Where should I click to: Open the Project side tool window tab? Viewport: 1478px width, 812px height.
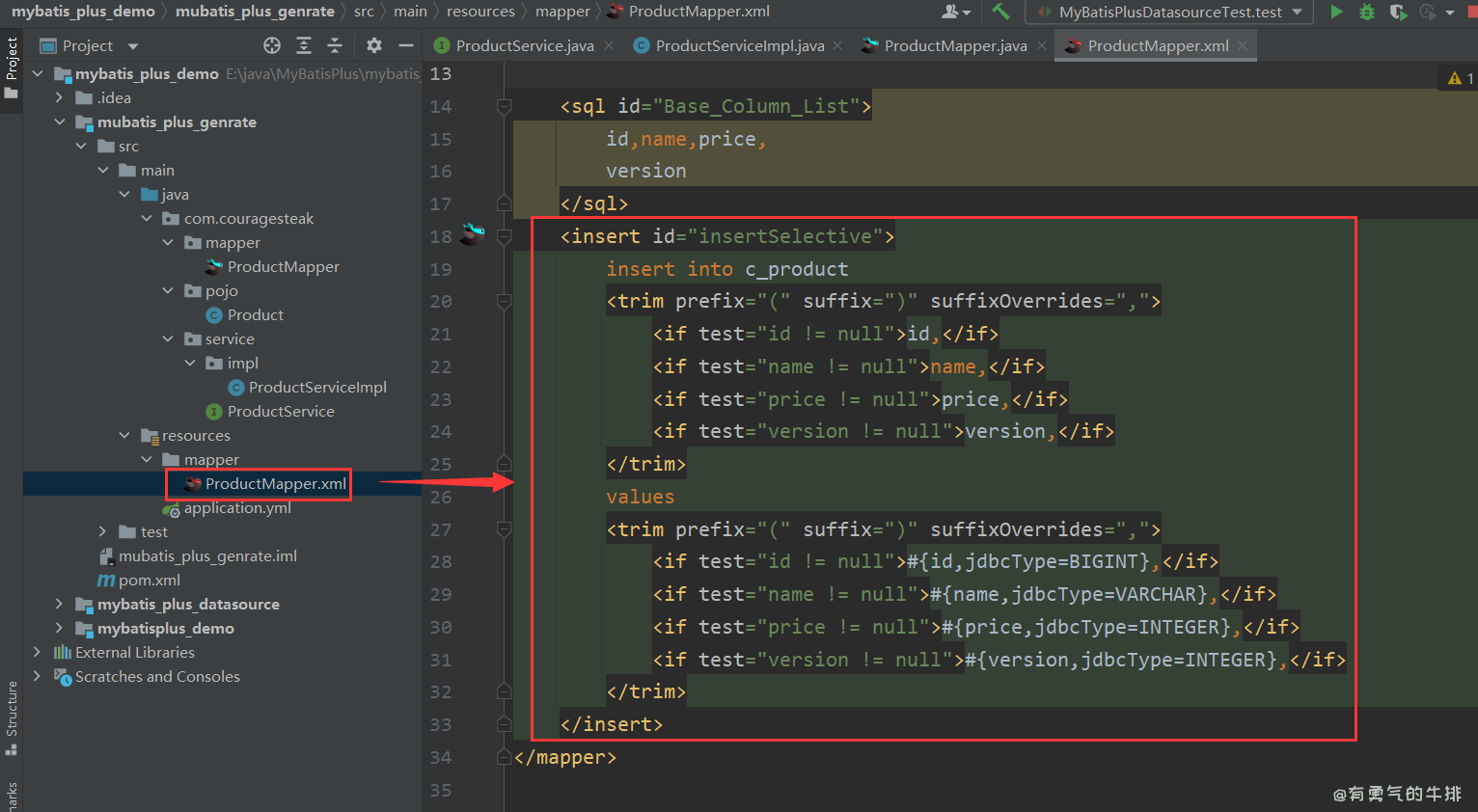point(12,68)
